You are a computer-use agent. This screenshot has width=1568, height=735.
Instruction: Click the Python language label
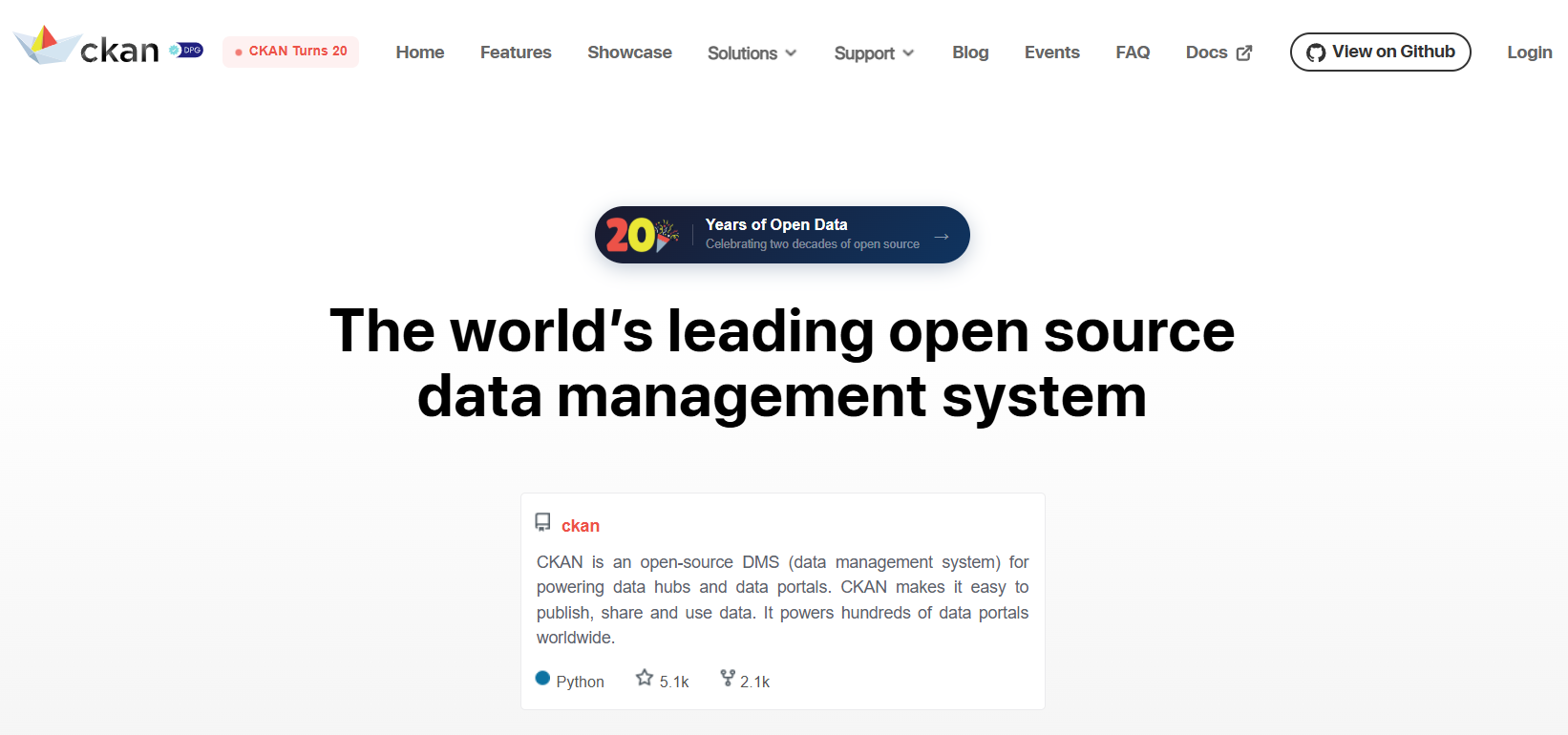[x=581, y=682]
